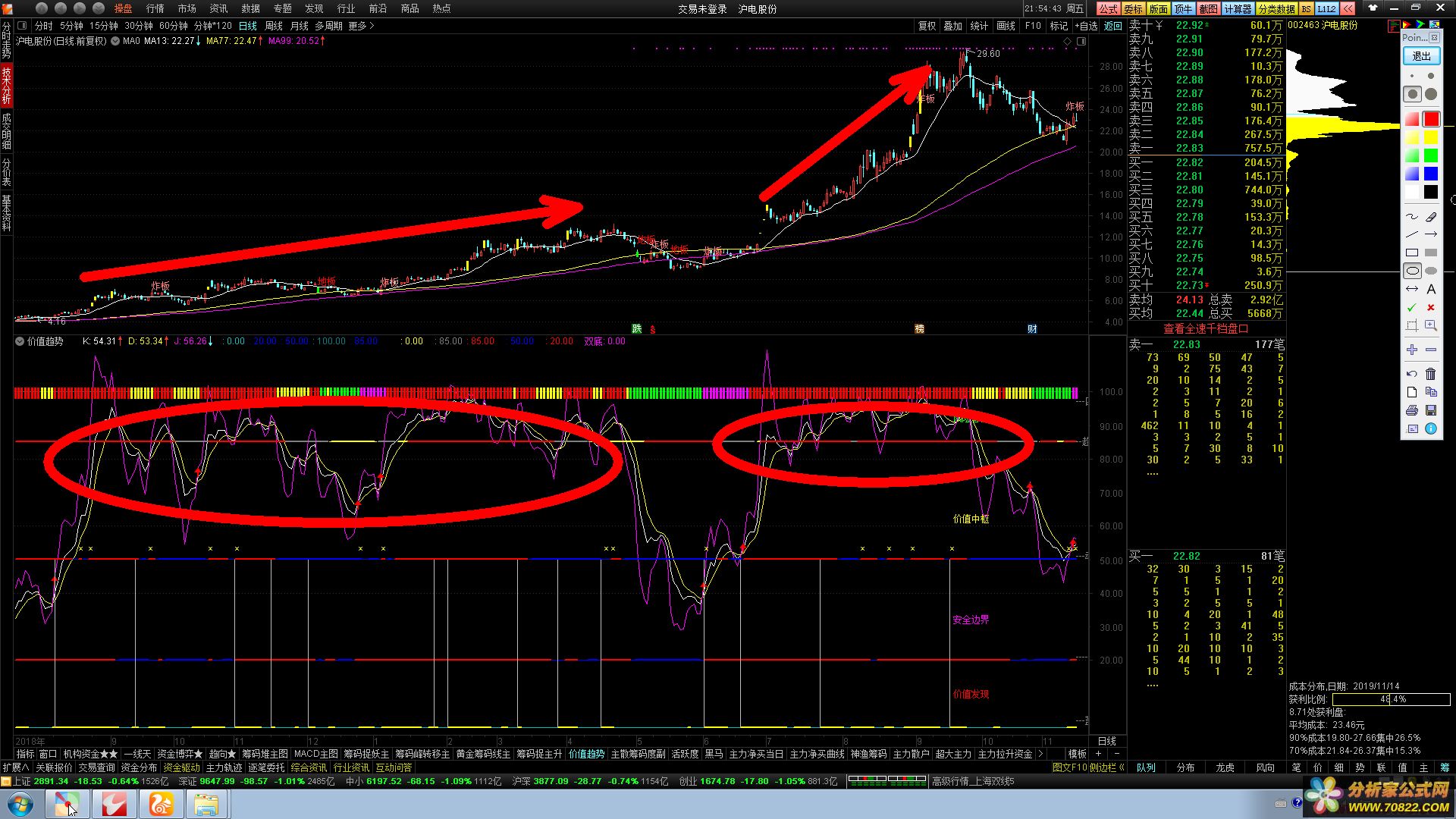Select straight line drawing tool
This screenshot has height=819, width=1456.
[x=1412, y=234]
